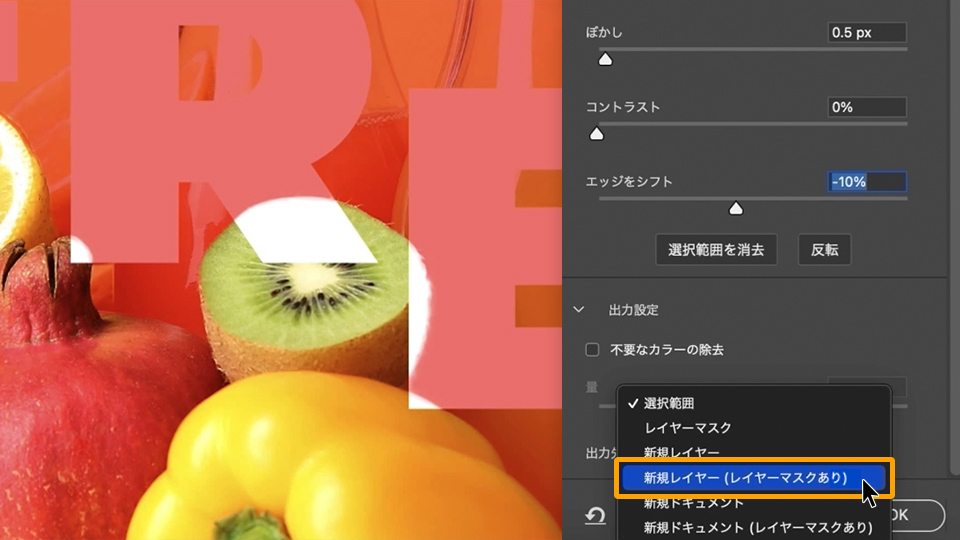Click the reset (undo arrow) icon
The height and width of the screenshot is (540, 960).
[595, 516]
